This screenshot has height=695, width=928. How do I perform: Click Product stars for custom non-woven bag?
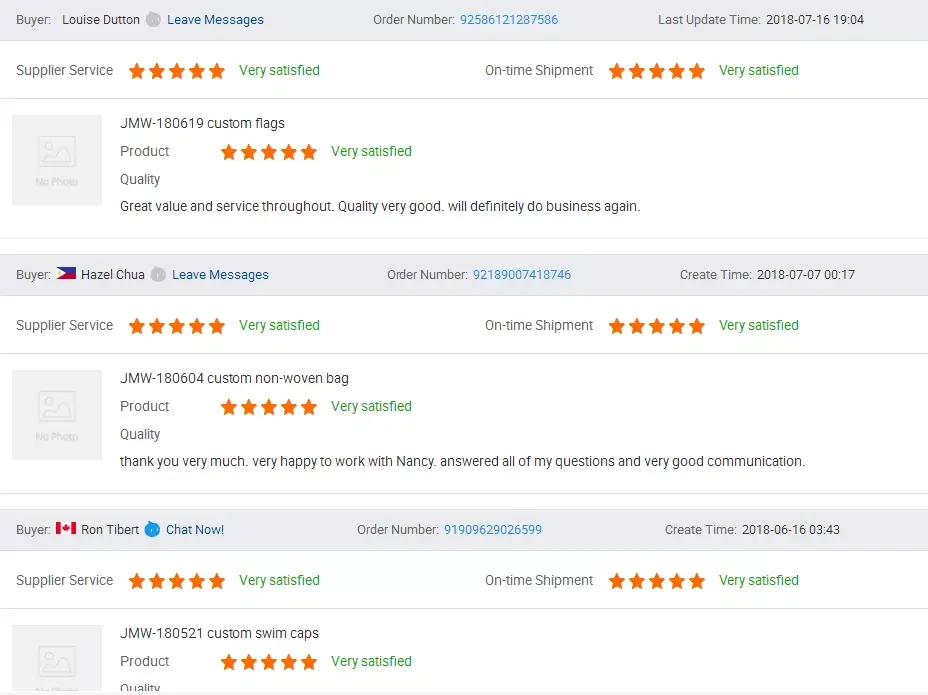click(269, 407)
